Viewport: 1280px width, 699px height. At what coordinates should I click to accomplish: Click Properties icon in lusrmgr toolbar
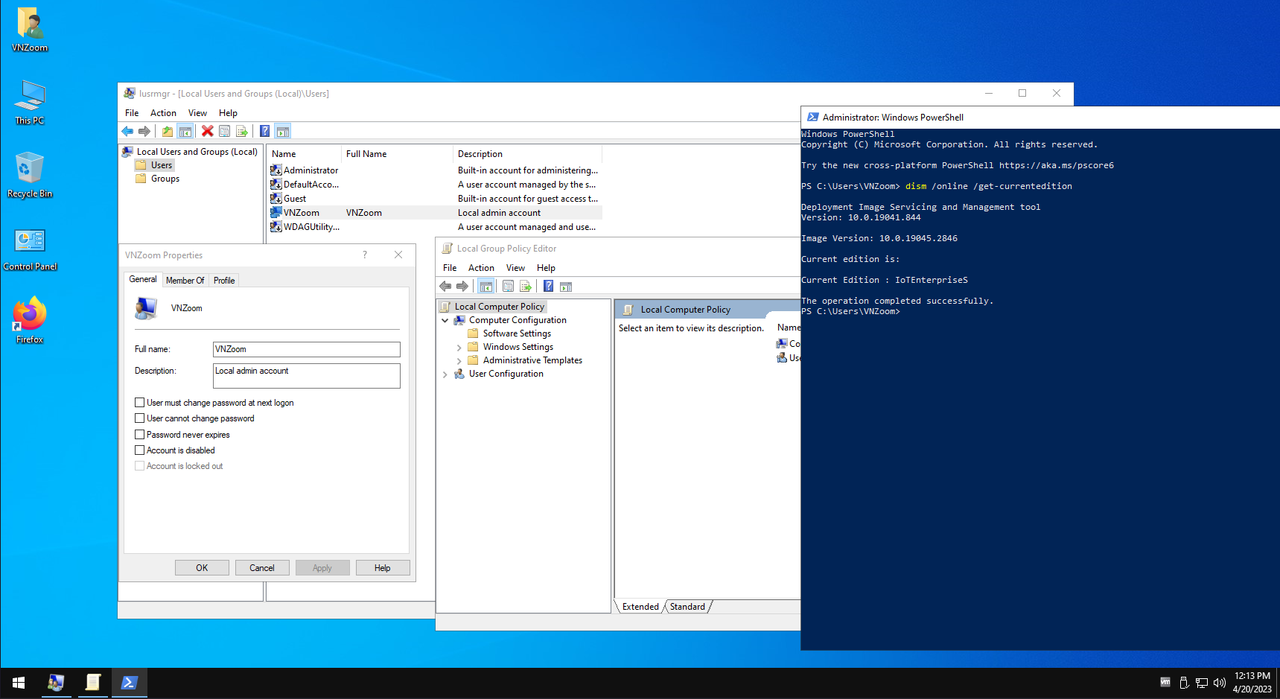click(224, 131)
